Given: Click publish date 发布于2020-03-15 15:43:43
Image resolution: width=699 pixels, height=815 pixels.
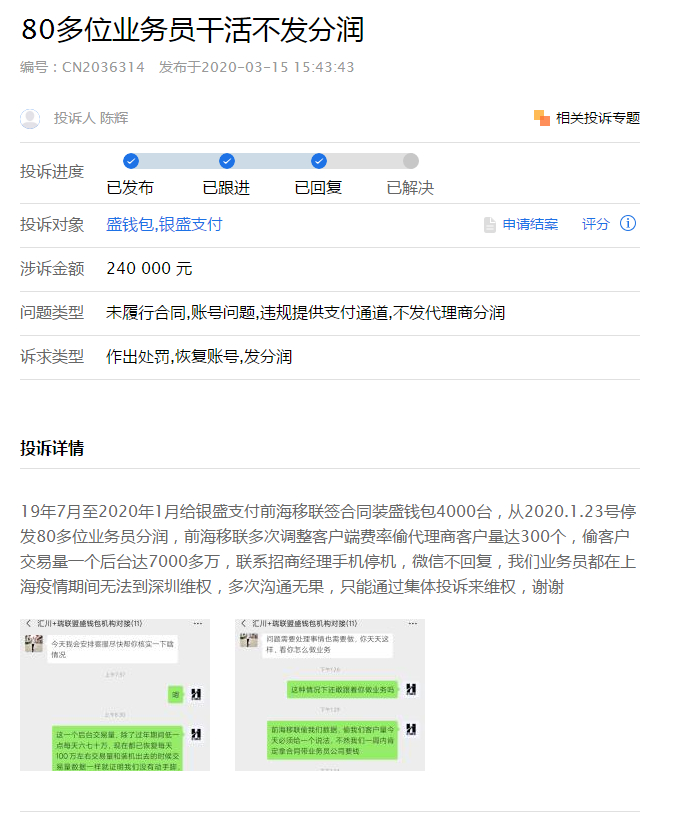Looking at the screenshot, I should pos(257,67).
